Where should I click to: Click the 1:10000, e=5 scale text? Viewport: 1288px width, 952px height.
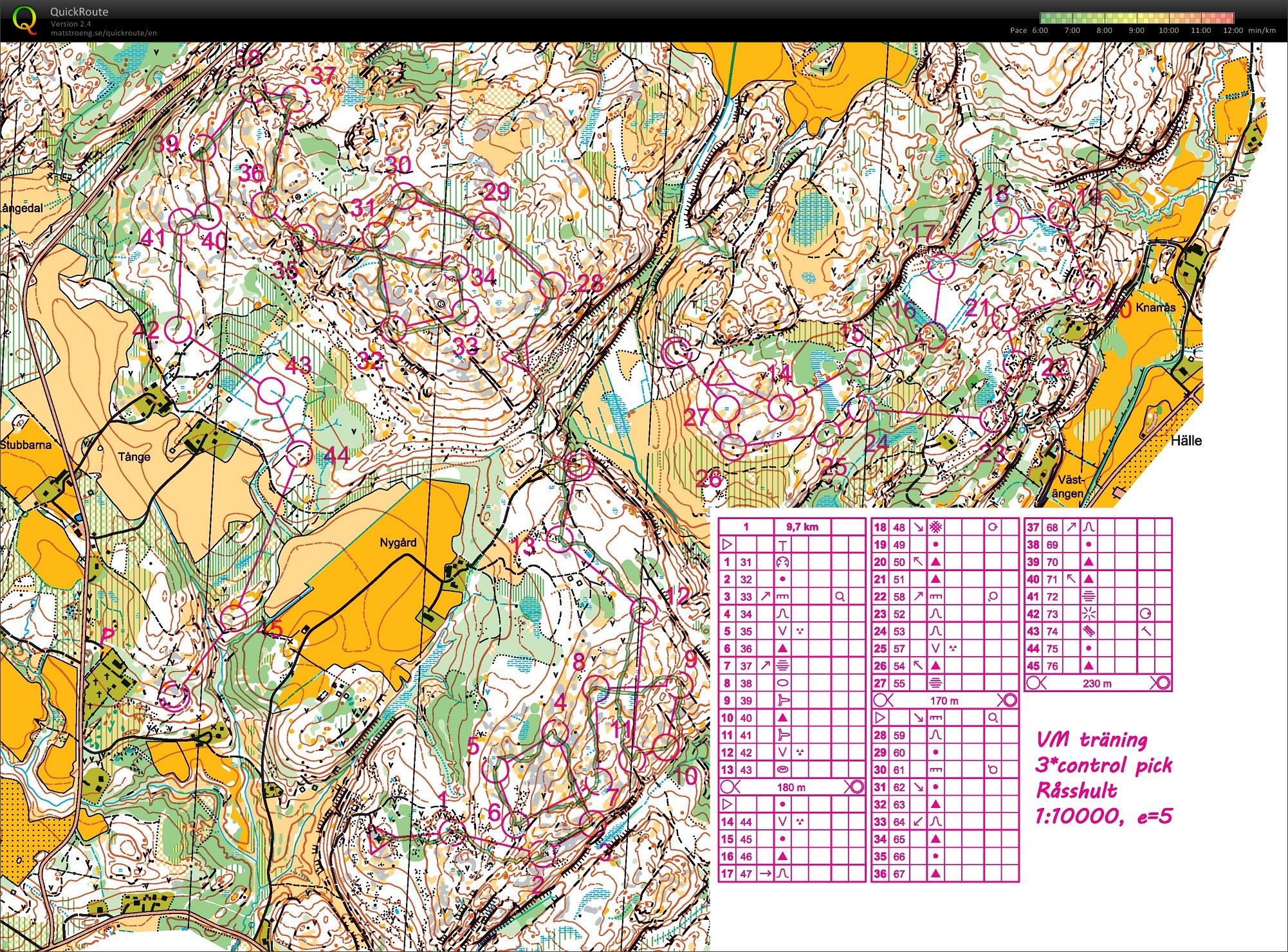pos(1104,816)
